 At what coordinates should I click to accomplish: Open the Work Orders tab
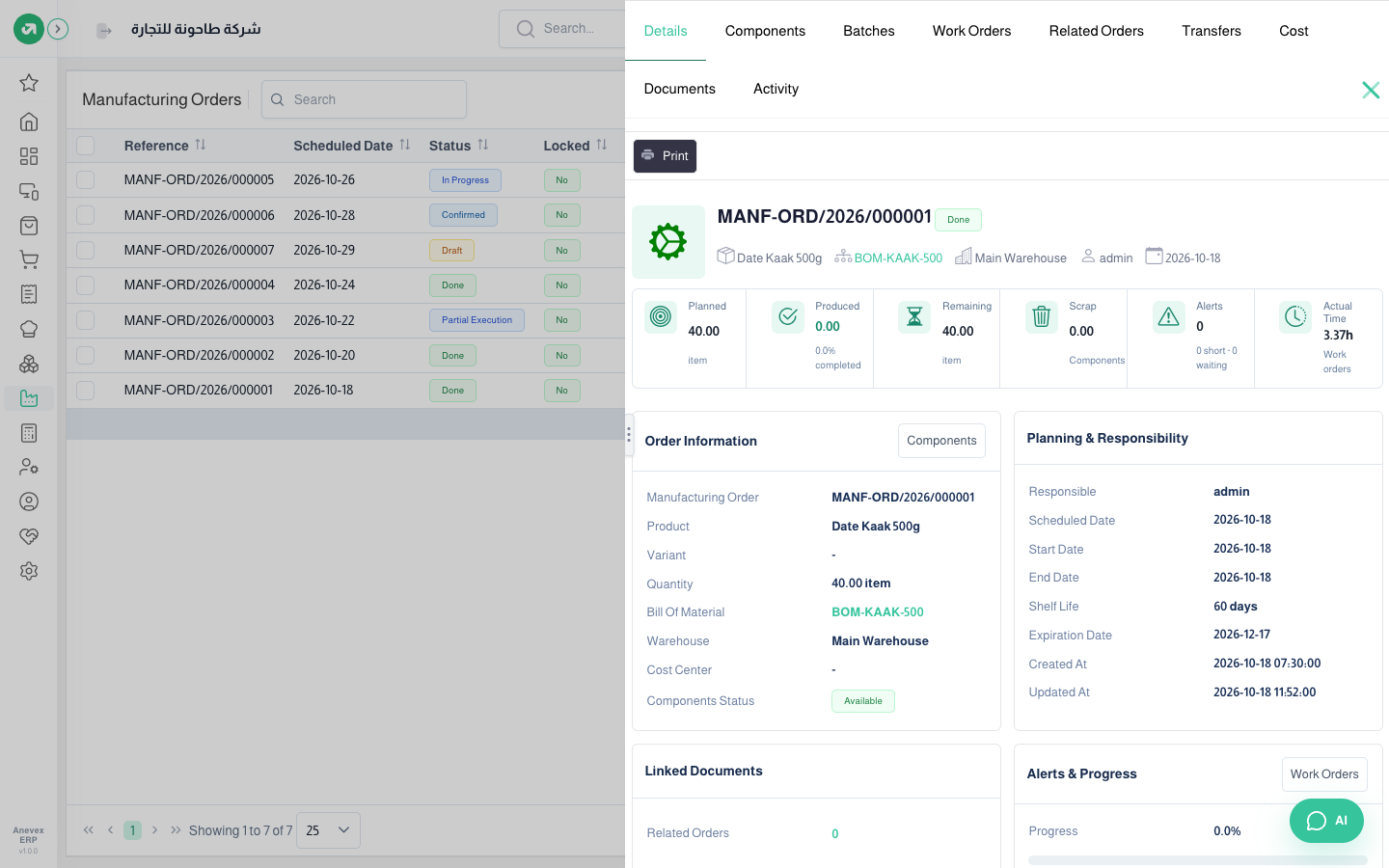971,31
